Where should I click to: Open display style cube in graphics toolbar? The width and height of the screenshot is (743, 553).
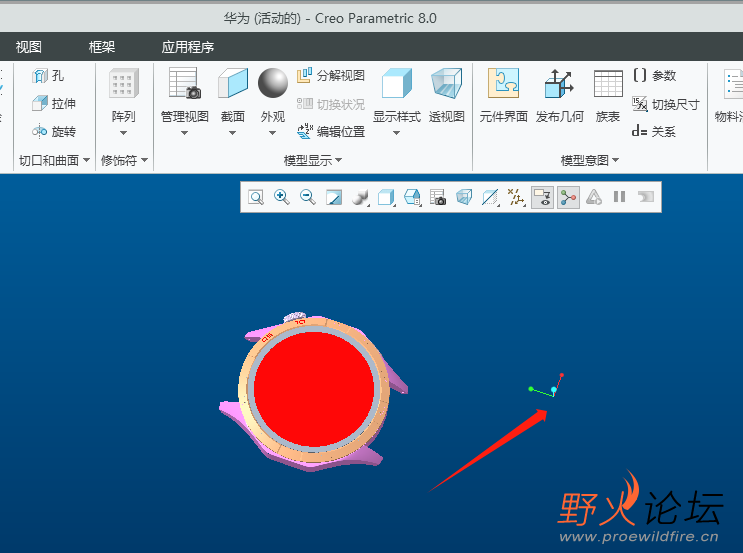387,197
